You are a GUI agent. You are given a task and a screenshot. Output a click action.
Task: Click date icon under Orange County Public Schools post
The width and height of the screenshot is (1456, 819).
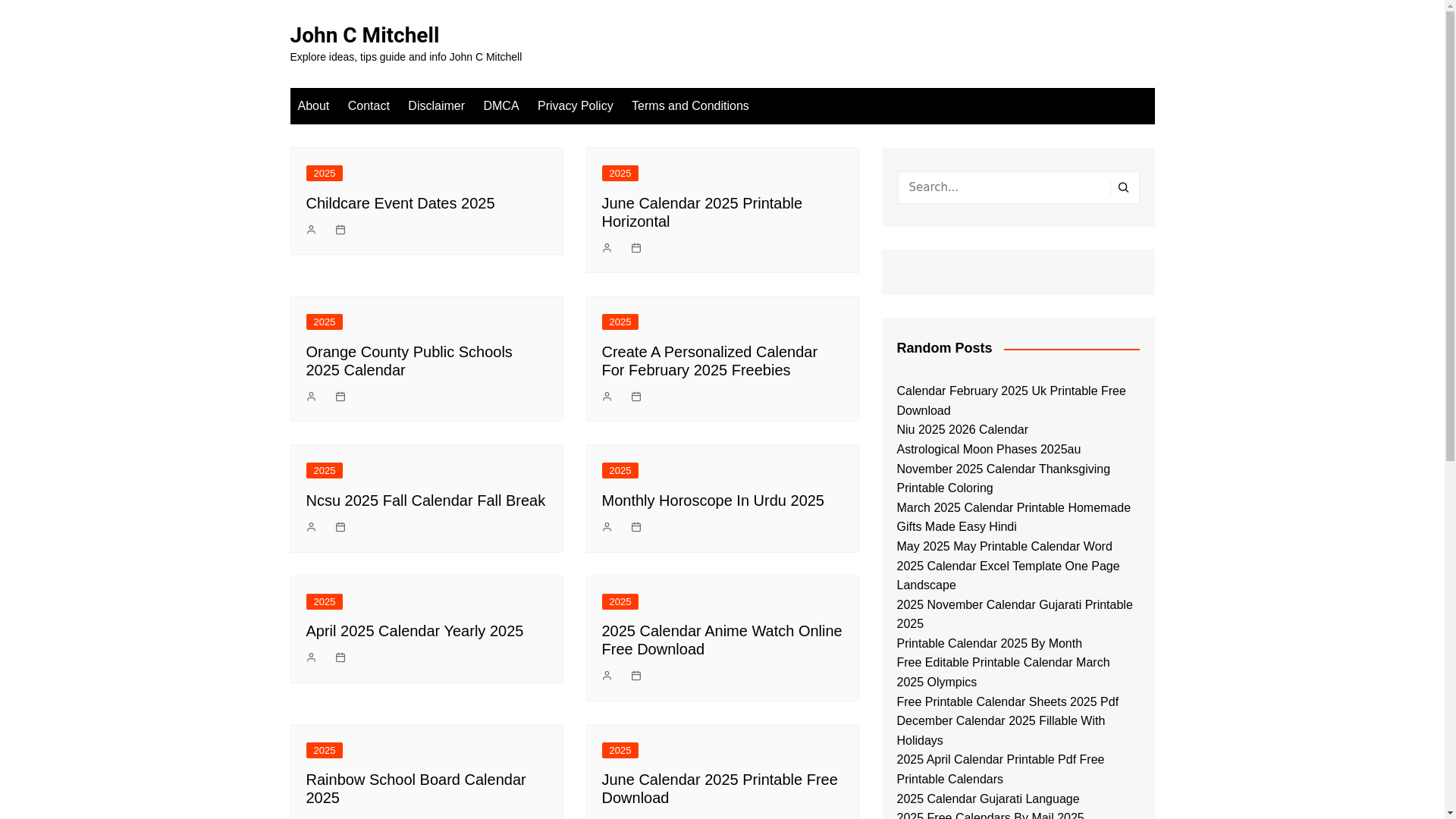coord(340,397)
